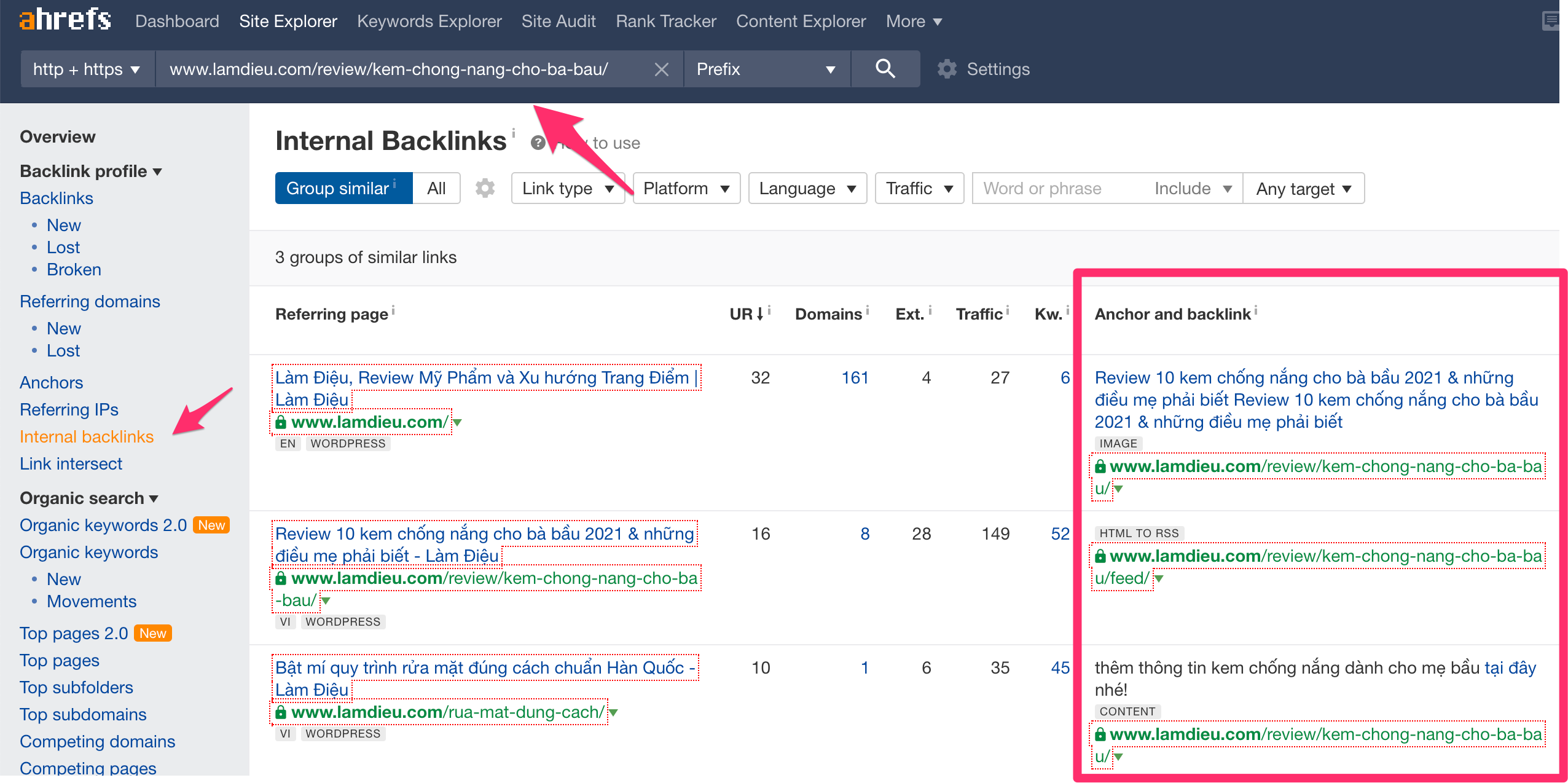The width and height of the screenshot is (1568, 783).
Task: Open Organic keywords 2.0 report
Action: click(x=103, y=525)
